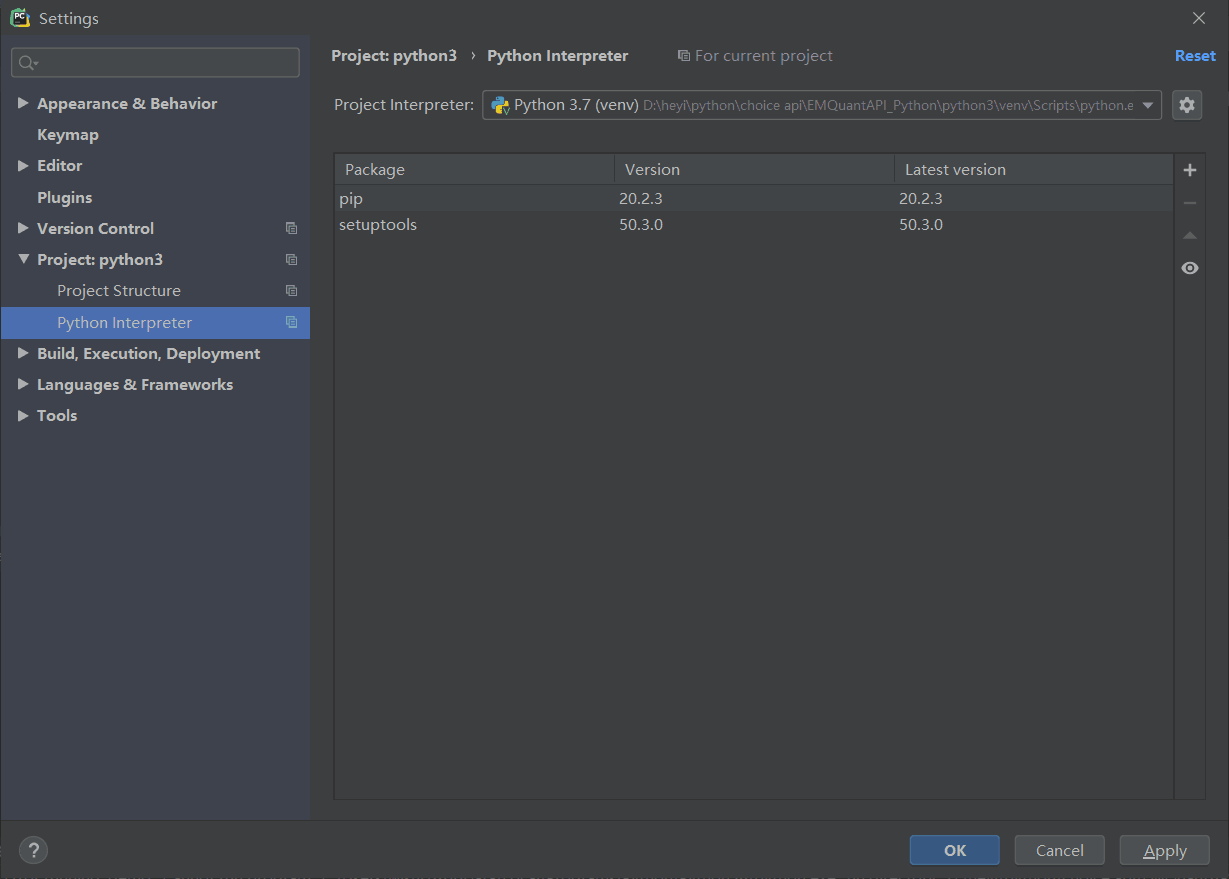Close the Settings dialog window

(x=1199, y=18)
